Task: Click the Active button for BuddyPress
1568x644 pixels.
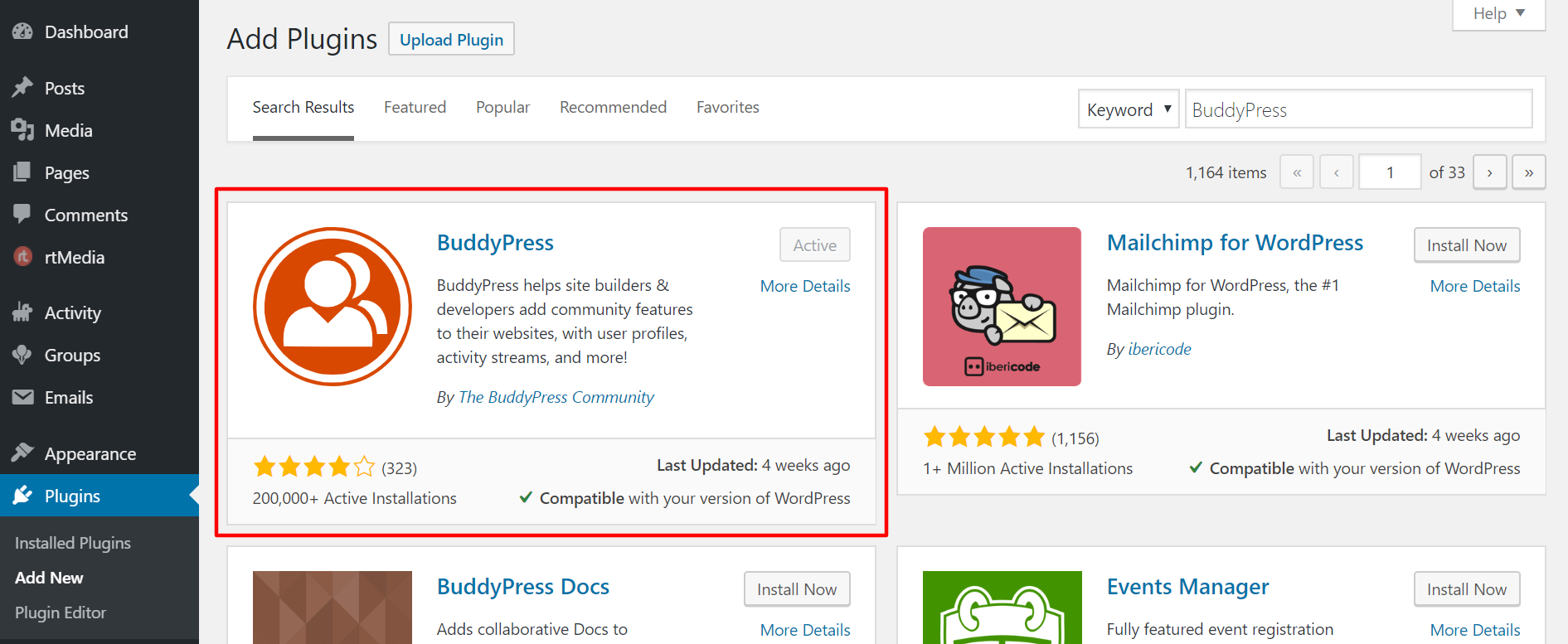Action: [x=815, y=245]
